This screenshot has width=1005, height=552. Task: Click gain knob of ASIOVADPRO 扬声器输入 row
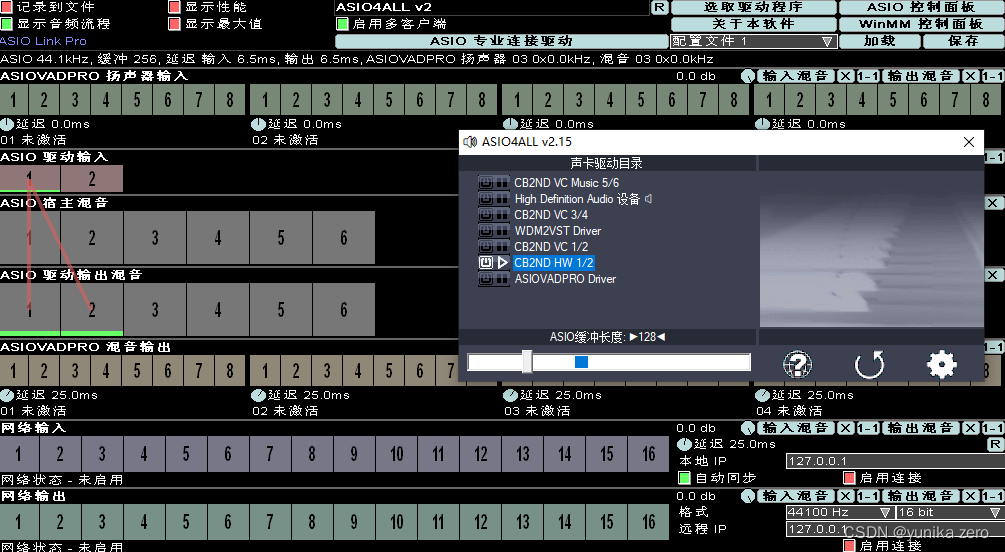coord(747,76)
